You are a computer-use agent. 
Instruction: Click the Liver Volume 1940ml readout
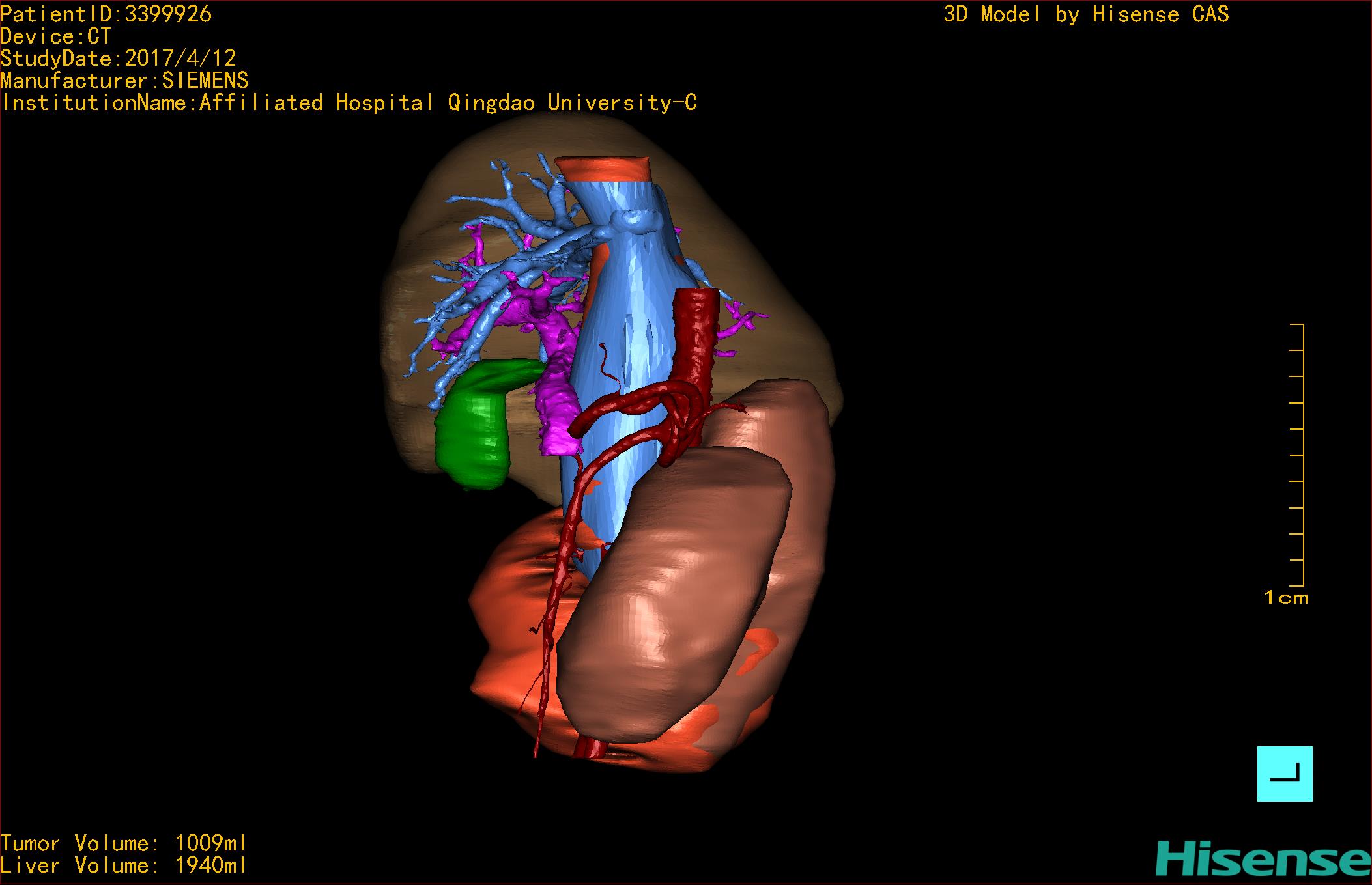click(x=123, y=866)
